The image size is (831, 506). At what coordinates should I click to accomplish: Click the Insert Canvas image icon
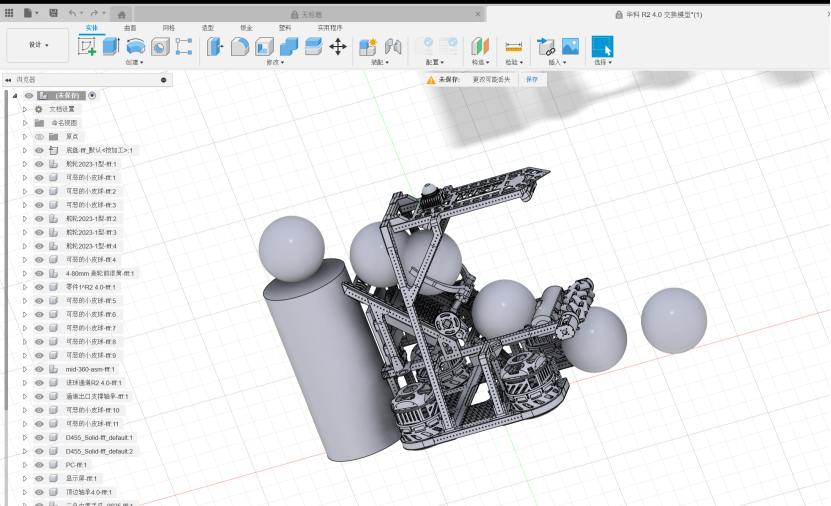(570, 47)
